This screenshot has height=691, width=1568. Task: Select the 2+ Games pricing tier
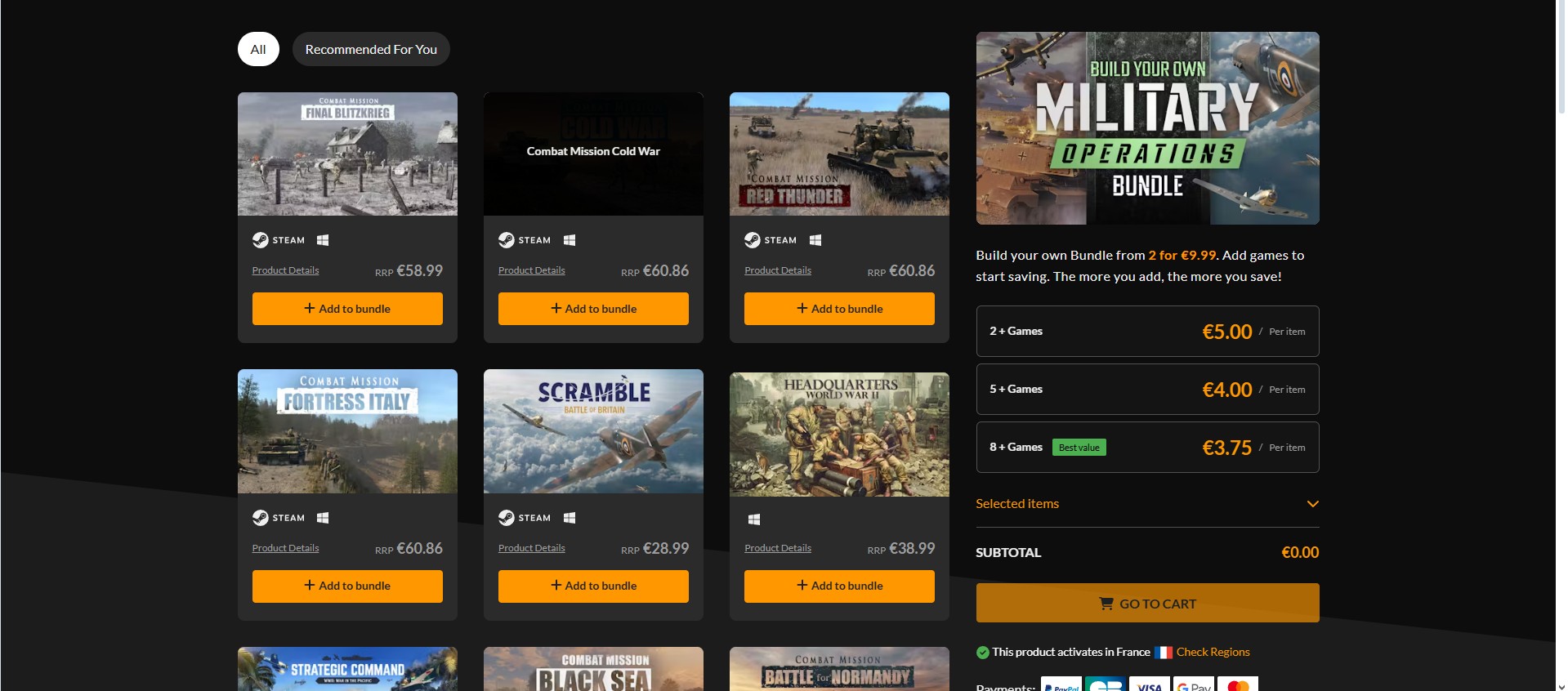tap(1146, 332)
